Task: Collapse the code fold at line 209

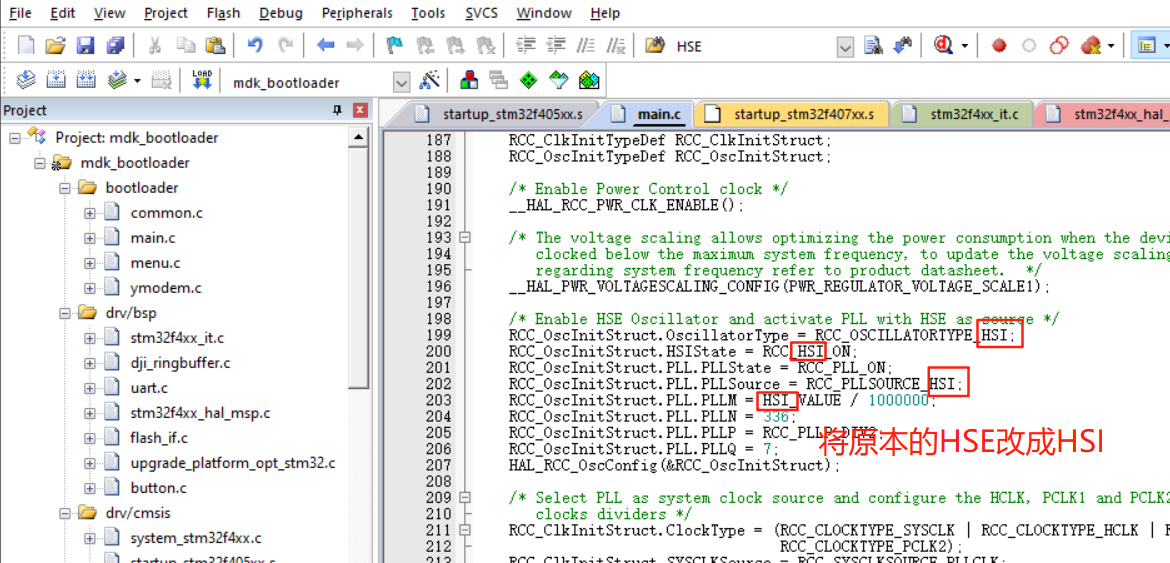Action: click(465, 497)
